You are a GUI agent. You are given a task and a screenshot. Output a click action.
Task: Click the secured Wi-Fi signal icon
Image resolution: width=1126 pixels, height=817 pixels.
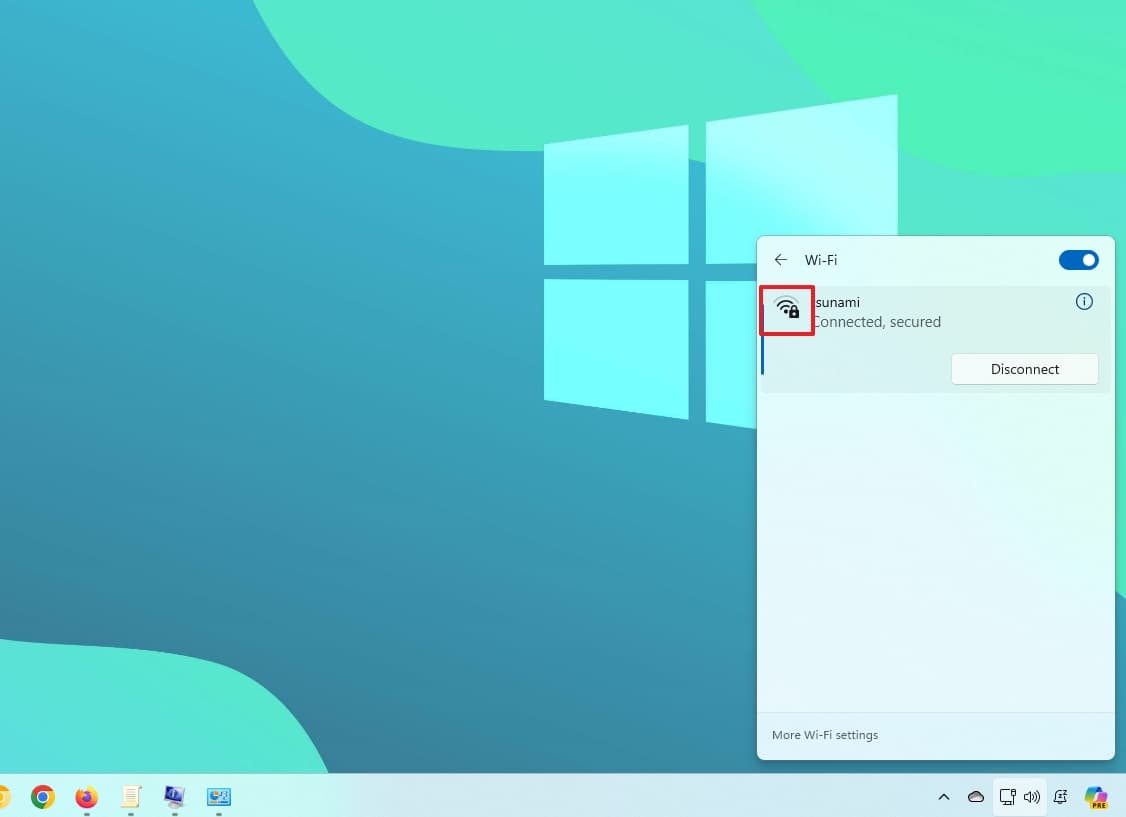pos(787,309)
